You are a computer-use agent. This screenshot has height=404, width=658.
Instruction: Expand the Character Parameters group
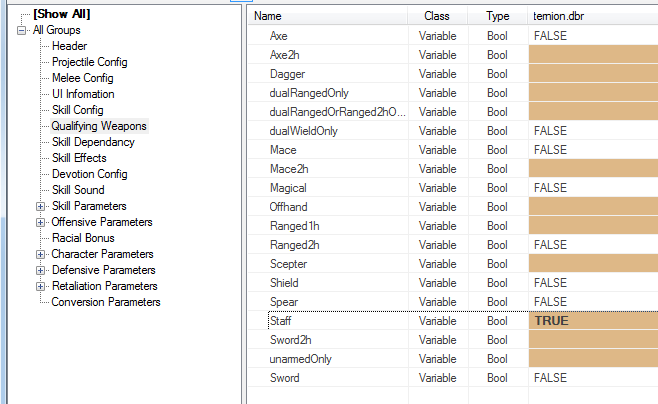point(40,254)
